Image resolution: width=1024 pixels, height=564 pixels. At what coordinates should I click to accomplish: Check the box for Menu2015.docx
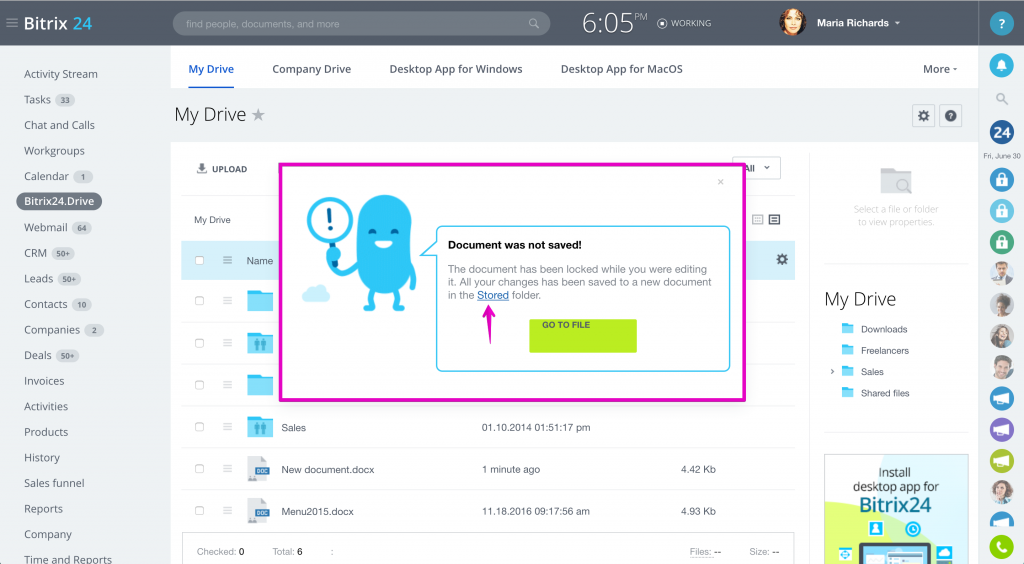(199, 510)
